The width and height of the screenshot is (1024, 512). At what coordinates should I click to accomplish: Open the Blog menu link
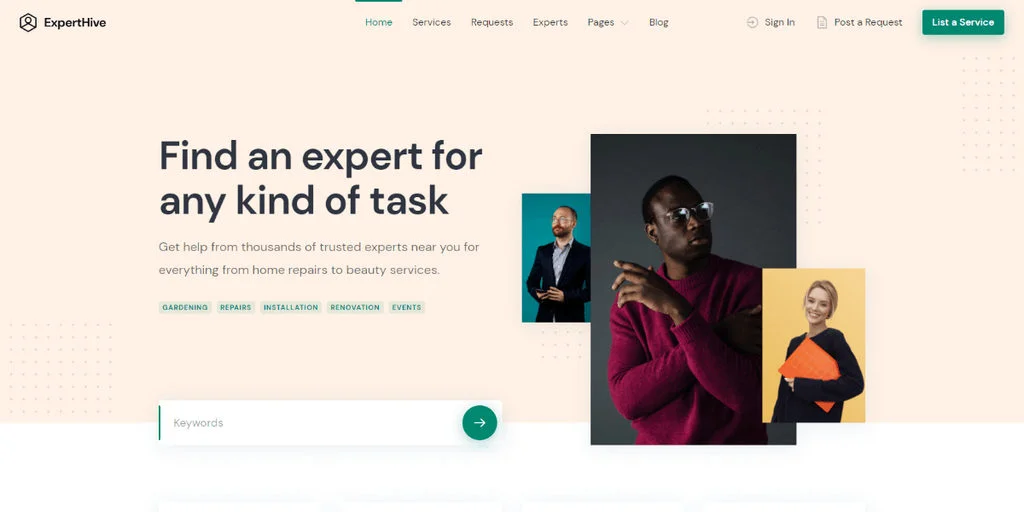pyautogui.click(x=658, y=22)
